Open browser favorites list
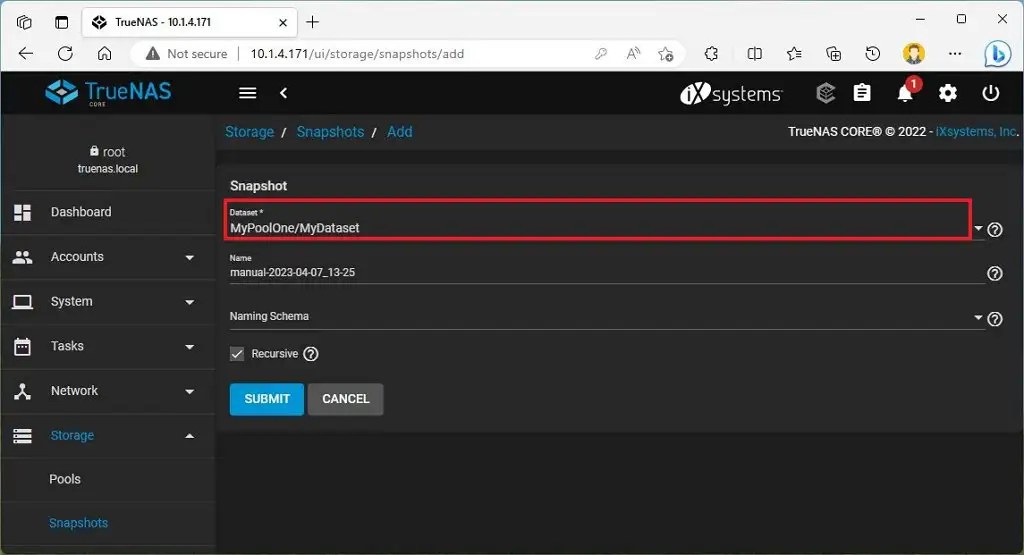 [794, 54]
